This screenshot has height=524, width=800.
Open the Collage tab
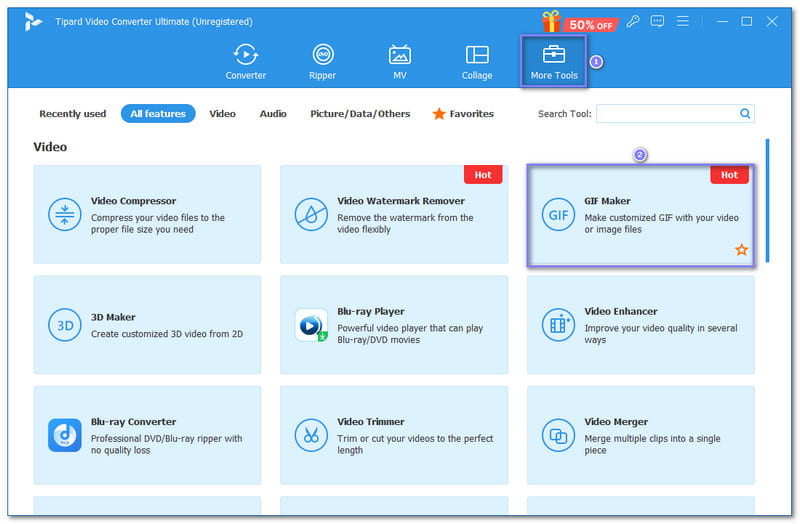click(477, 61)
